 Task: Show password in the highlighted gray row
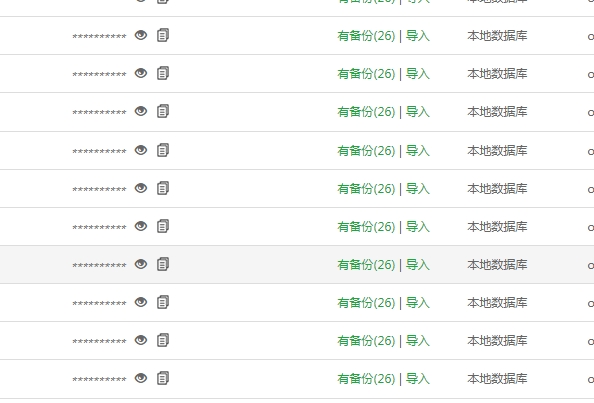(141, 264)
